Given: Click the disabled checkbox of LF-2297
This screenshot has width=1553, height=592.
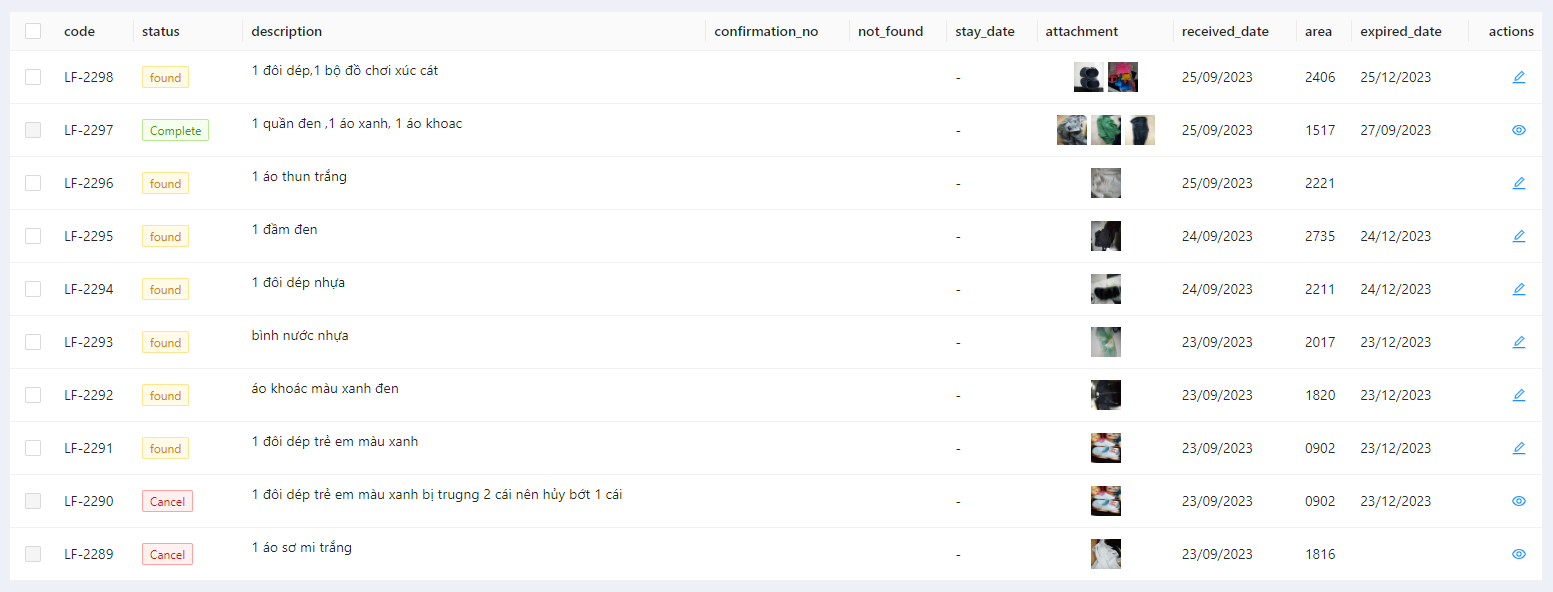Looking at the screenshot, I should pos(33,130).
